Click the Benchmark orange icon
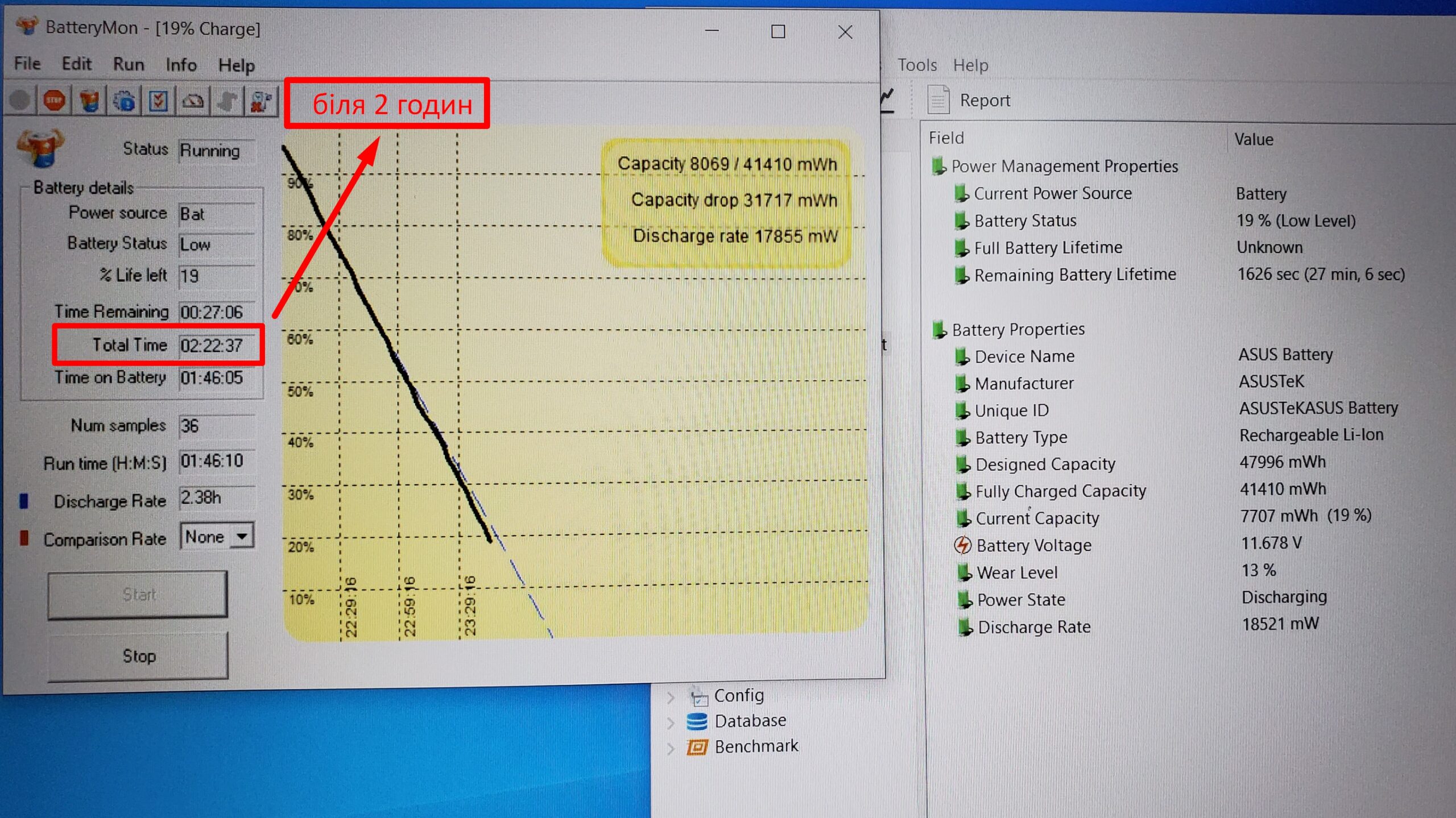Viewport: 1456px width, 818px height. pos(697,747)
